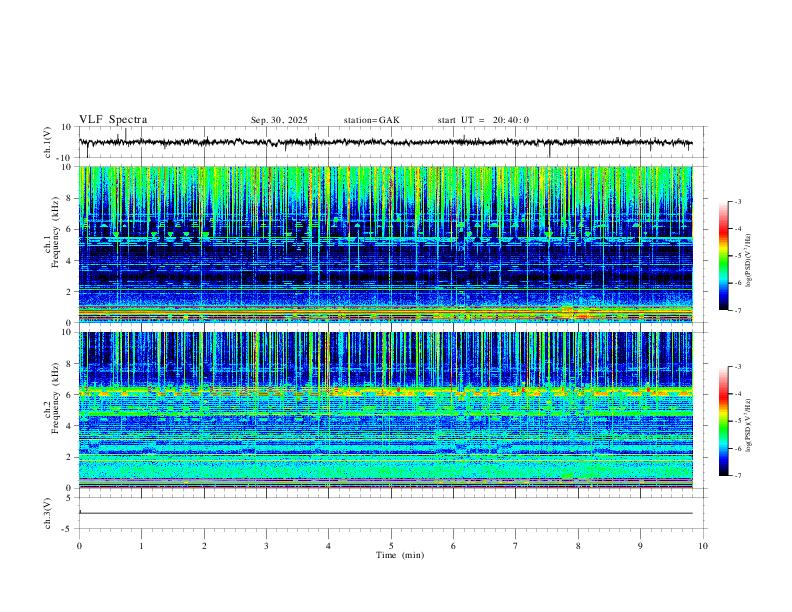Click the log(PSD) label beside ch.2 colorbar
792x612 pixels.
748,425
